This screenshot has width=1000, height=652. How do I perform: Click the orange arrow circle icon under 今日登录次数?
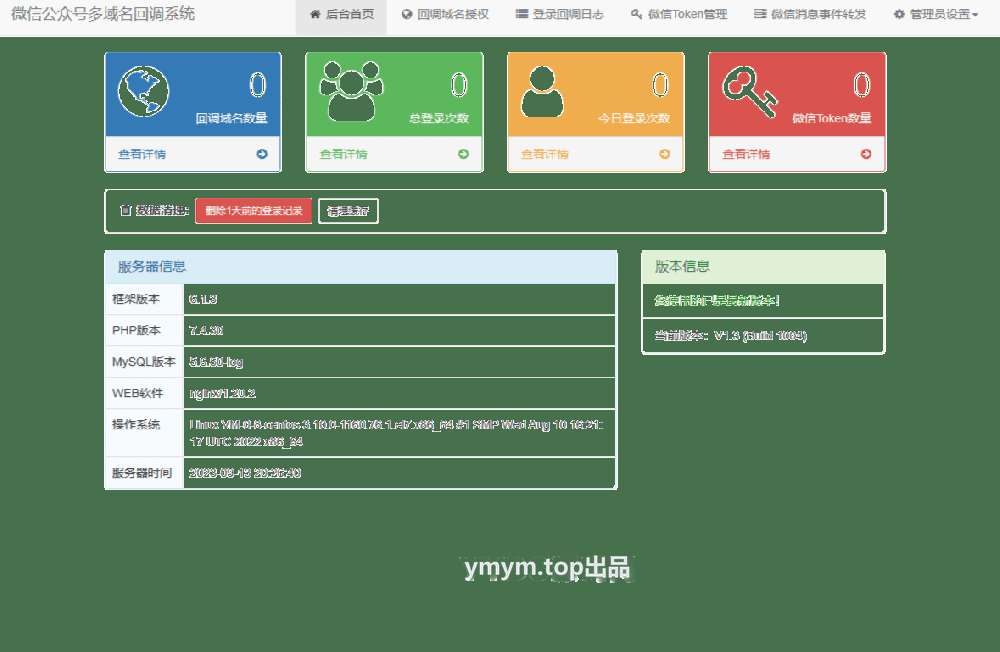(665, 154)
